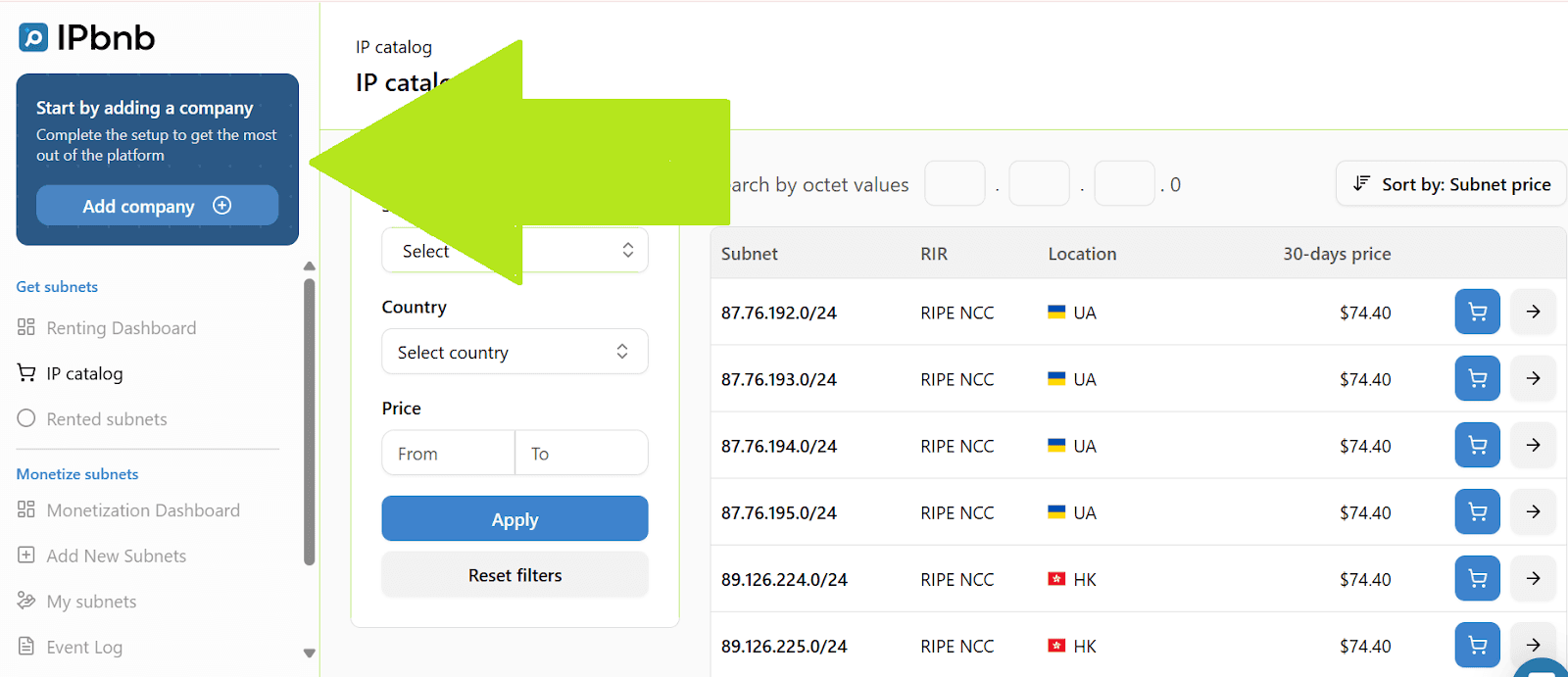Click the first octet search field

955,183
